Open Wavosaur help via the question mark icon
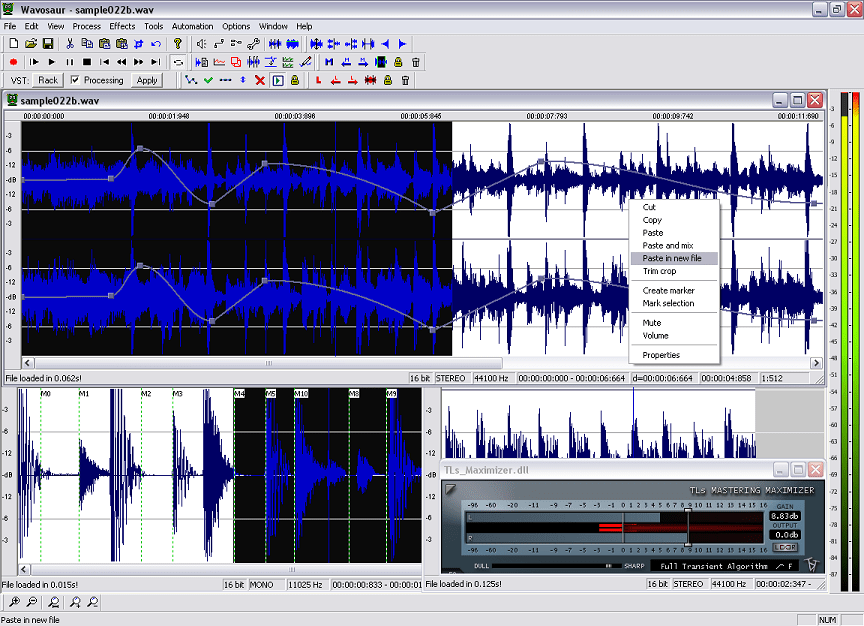The width and height of the screenshot is (864, 626). click(x=178, y=44)
